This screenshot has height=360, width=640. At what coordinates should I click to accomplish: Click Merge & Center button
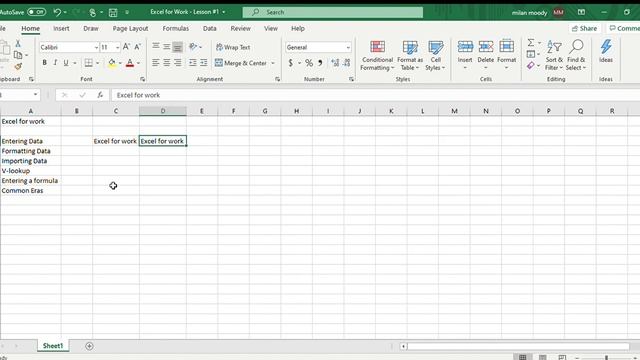click(241, 63)
